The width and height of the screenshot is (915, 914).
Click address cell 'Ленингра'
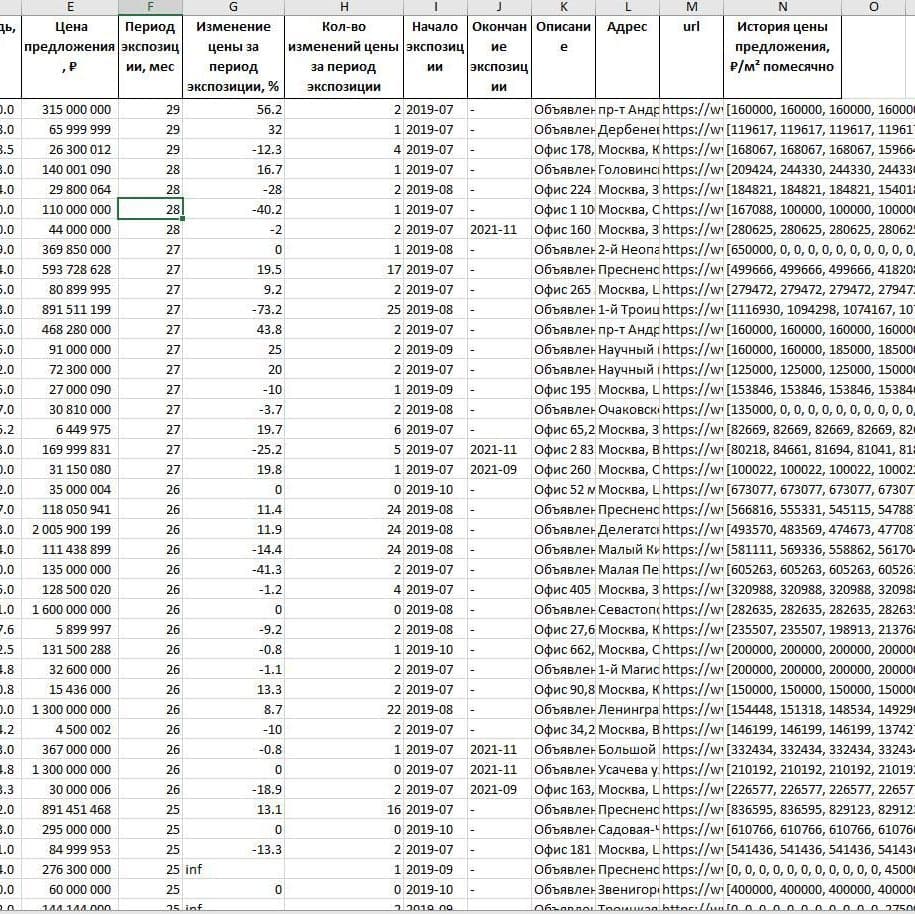tap(627, 709)
